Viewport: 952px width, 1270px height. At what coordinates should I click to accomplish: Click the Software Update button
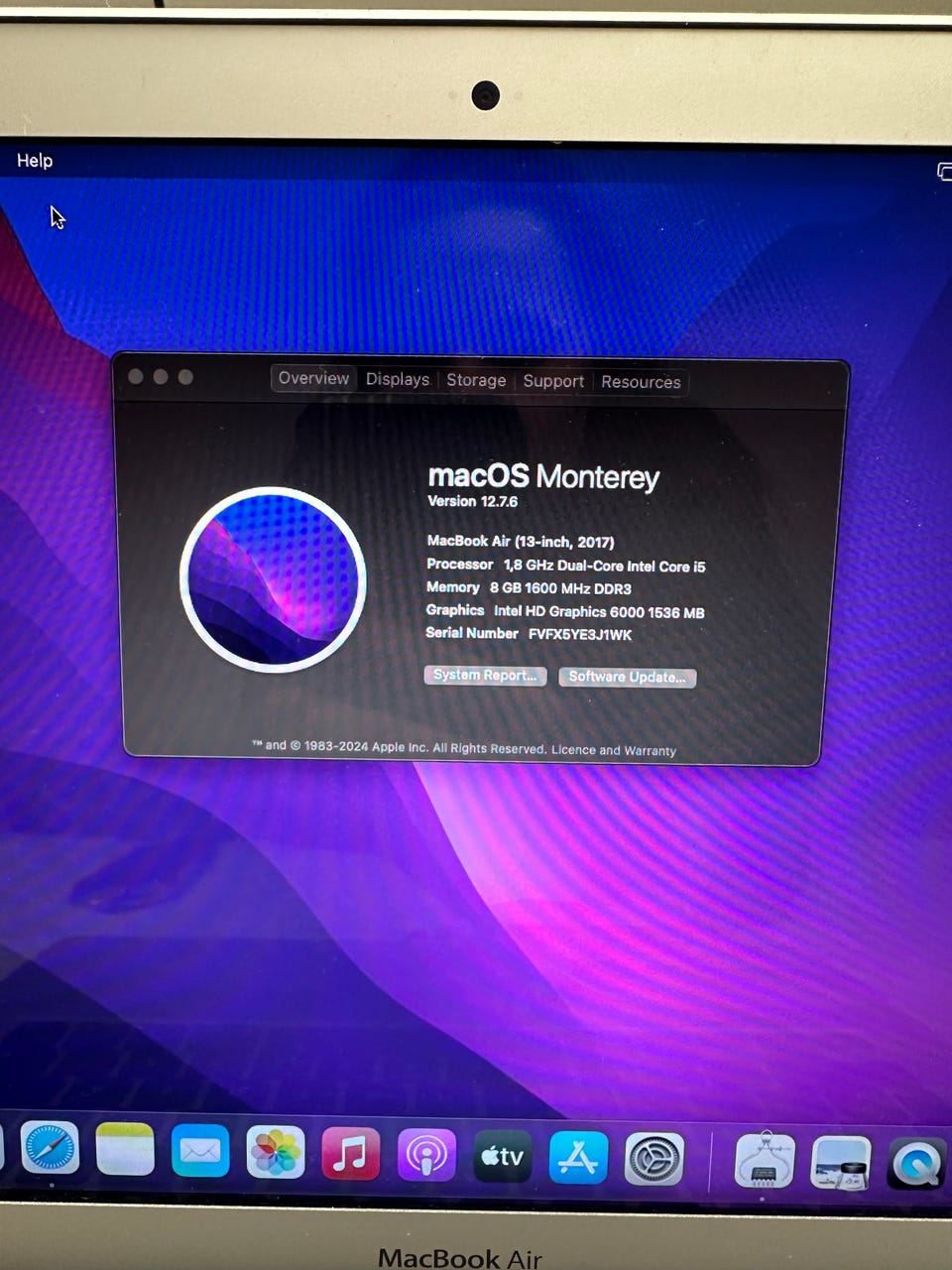(628, 677)
